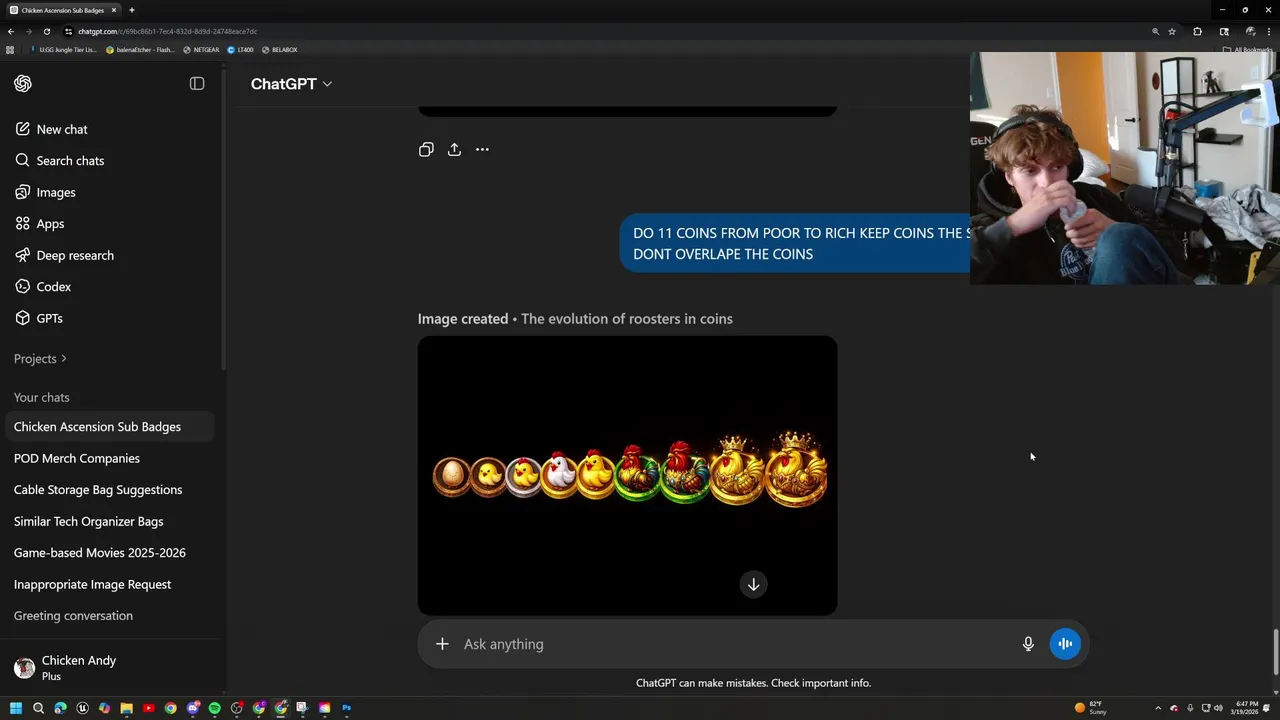This screenshot has width=1280, height=720.
Task: Open the generated rooster coins image
Action: (627, 475)
